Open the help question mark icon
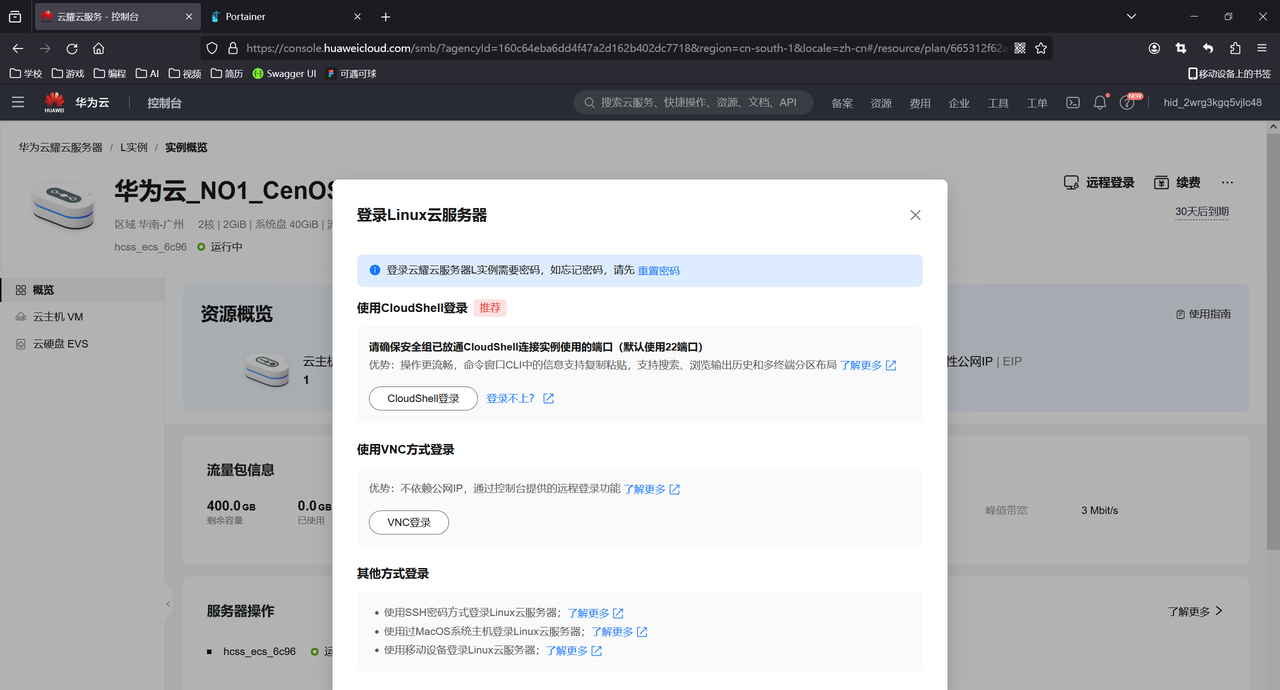Image resolution: width=1280 pixels, height=690 pixels. (x=1128, y=103)
